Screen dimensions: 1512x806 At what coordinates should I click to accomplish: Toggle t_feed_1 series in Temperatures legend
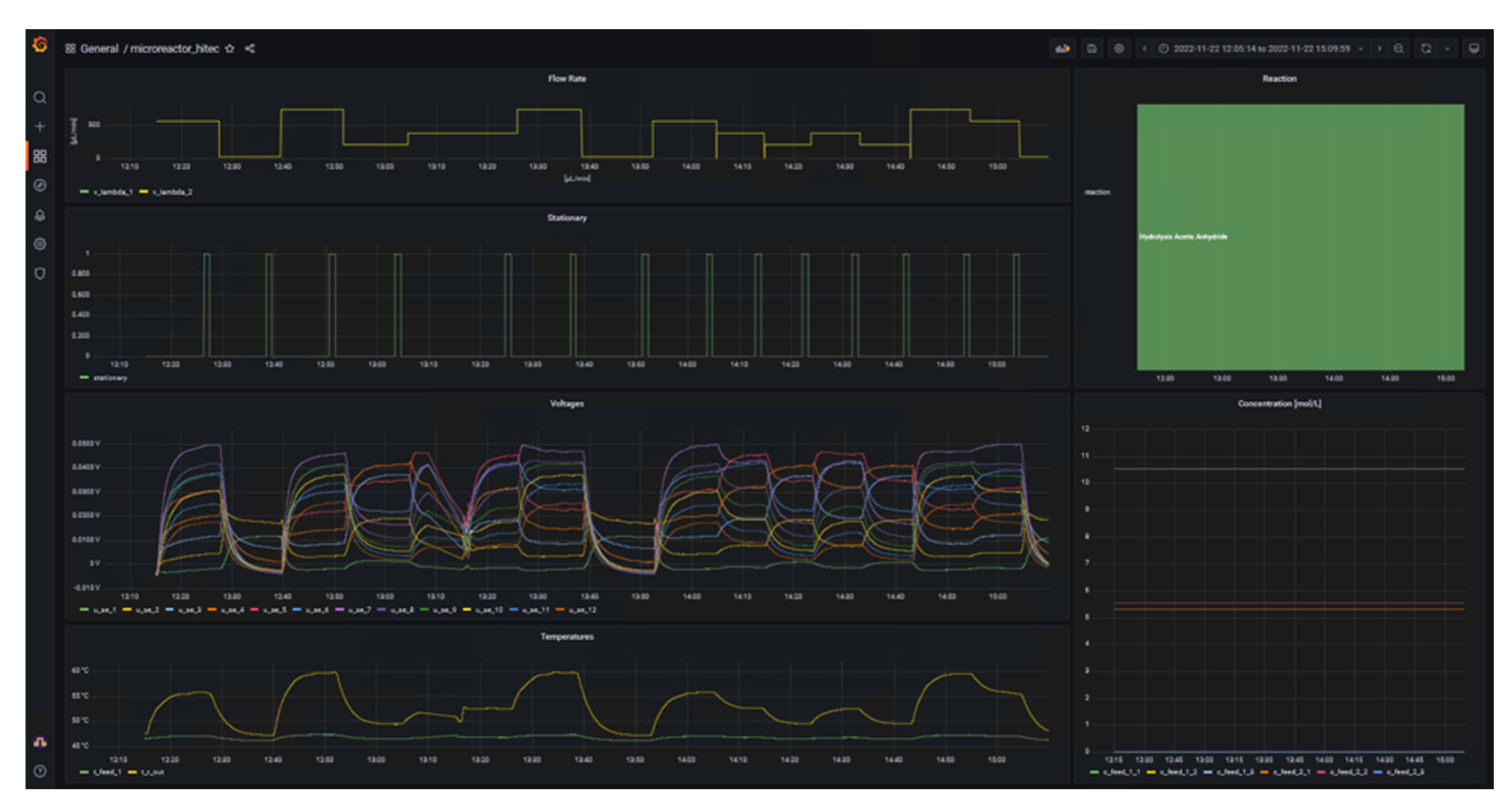pyautogui.click(x=107, y=772)
